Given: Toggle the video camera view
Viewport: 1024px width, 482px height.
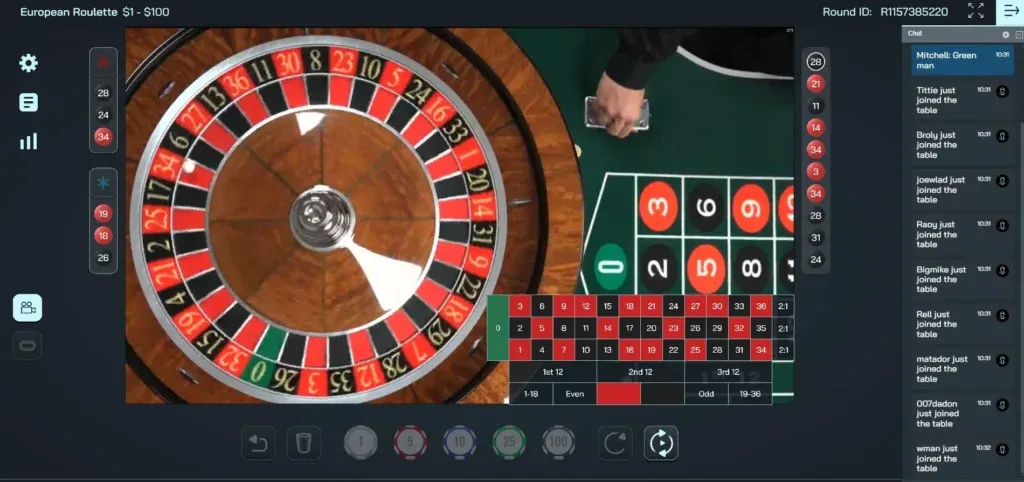Looking at the screenshot, I should pyautogui.click(x=27, y=308).
